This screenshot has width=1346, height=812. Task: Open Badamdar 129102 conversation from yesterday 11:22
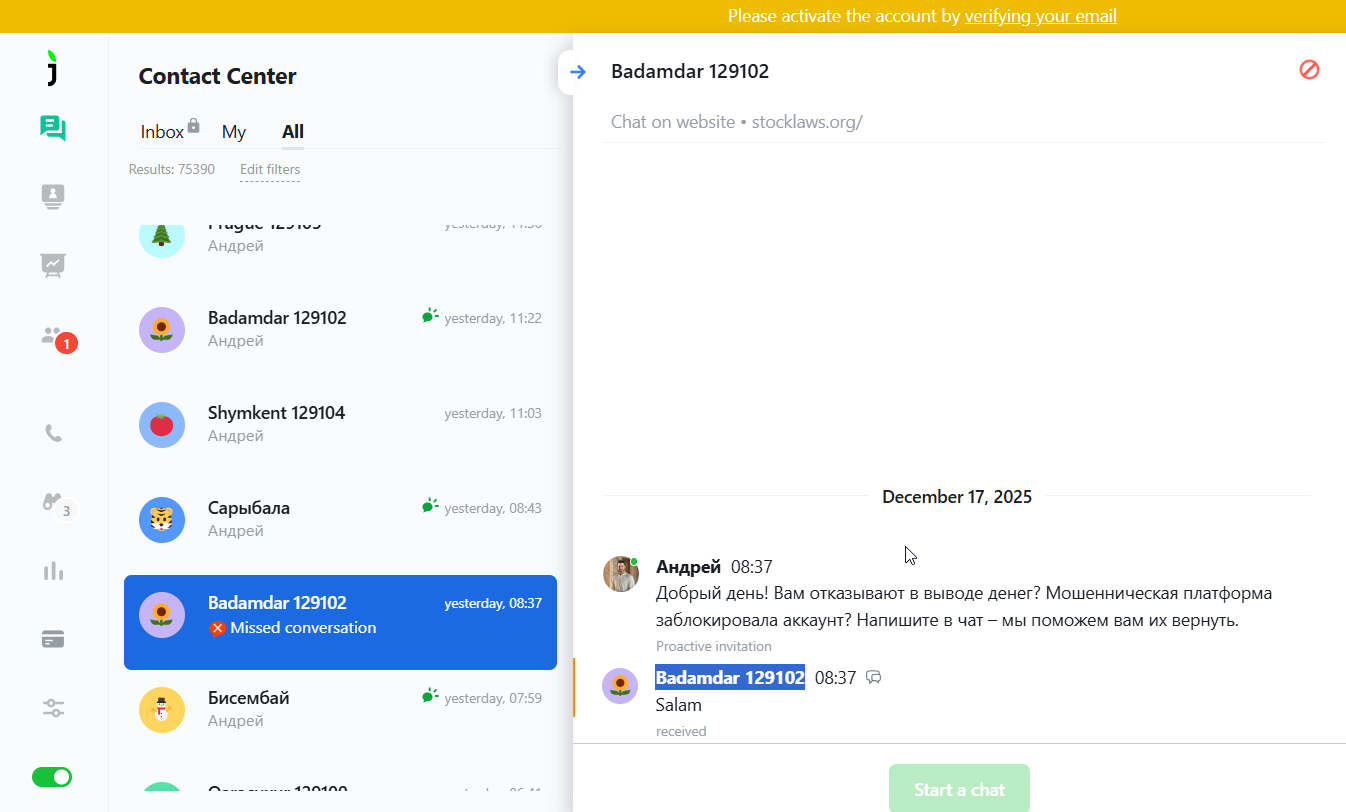(x=340, y=330)
